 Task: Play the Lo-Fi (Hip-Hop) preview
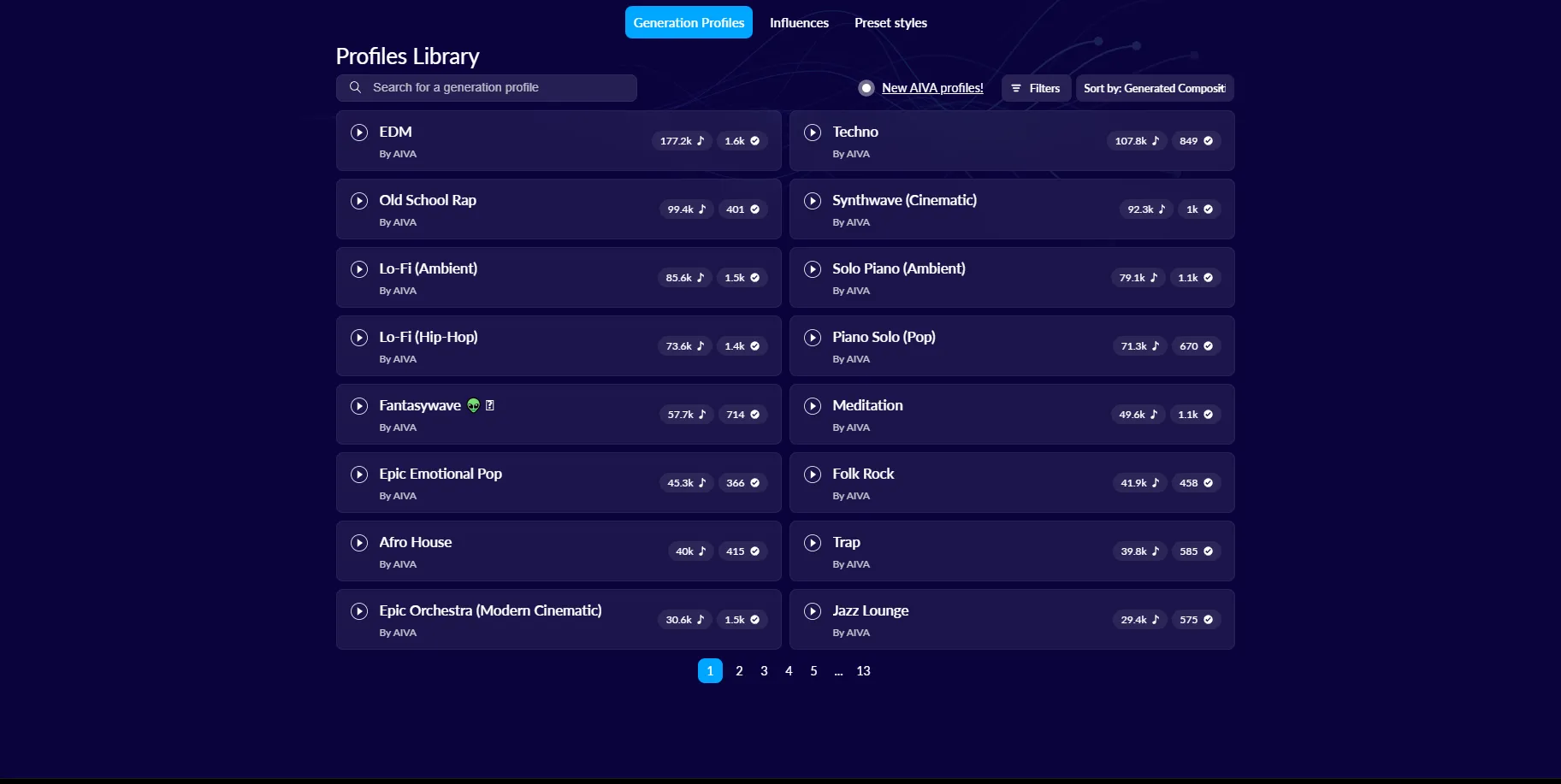tap(359, 338)
